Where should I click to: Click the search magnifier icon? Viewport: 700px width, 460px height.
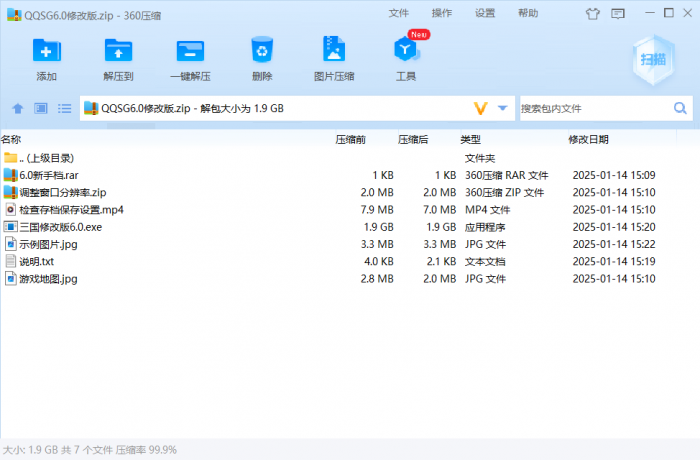[680, 108]
